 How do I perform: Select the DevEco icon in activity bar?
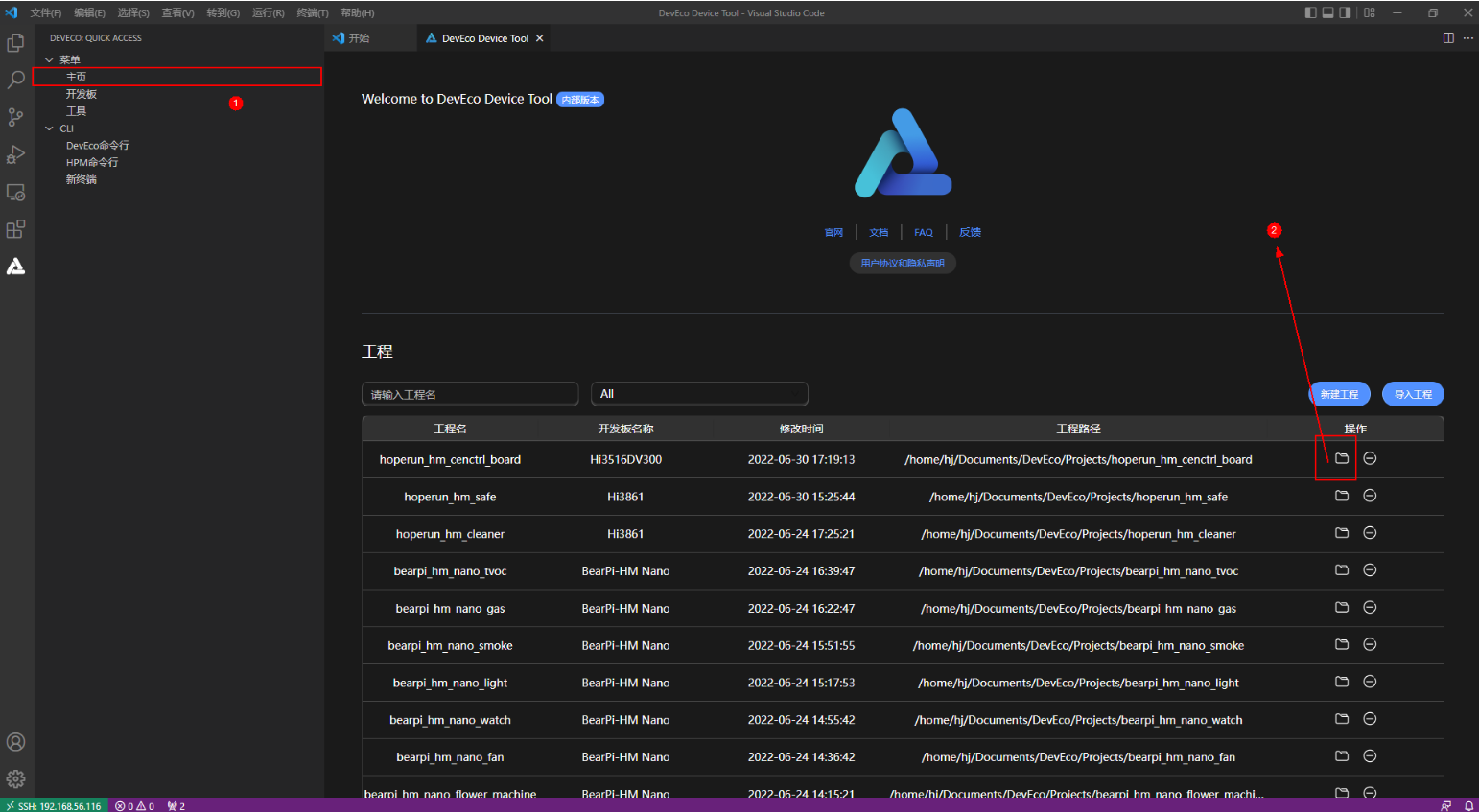pos(15,267)
